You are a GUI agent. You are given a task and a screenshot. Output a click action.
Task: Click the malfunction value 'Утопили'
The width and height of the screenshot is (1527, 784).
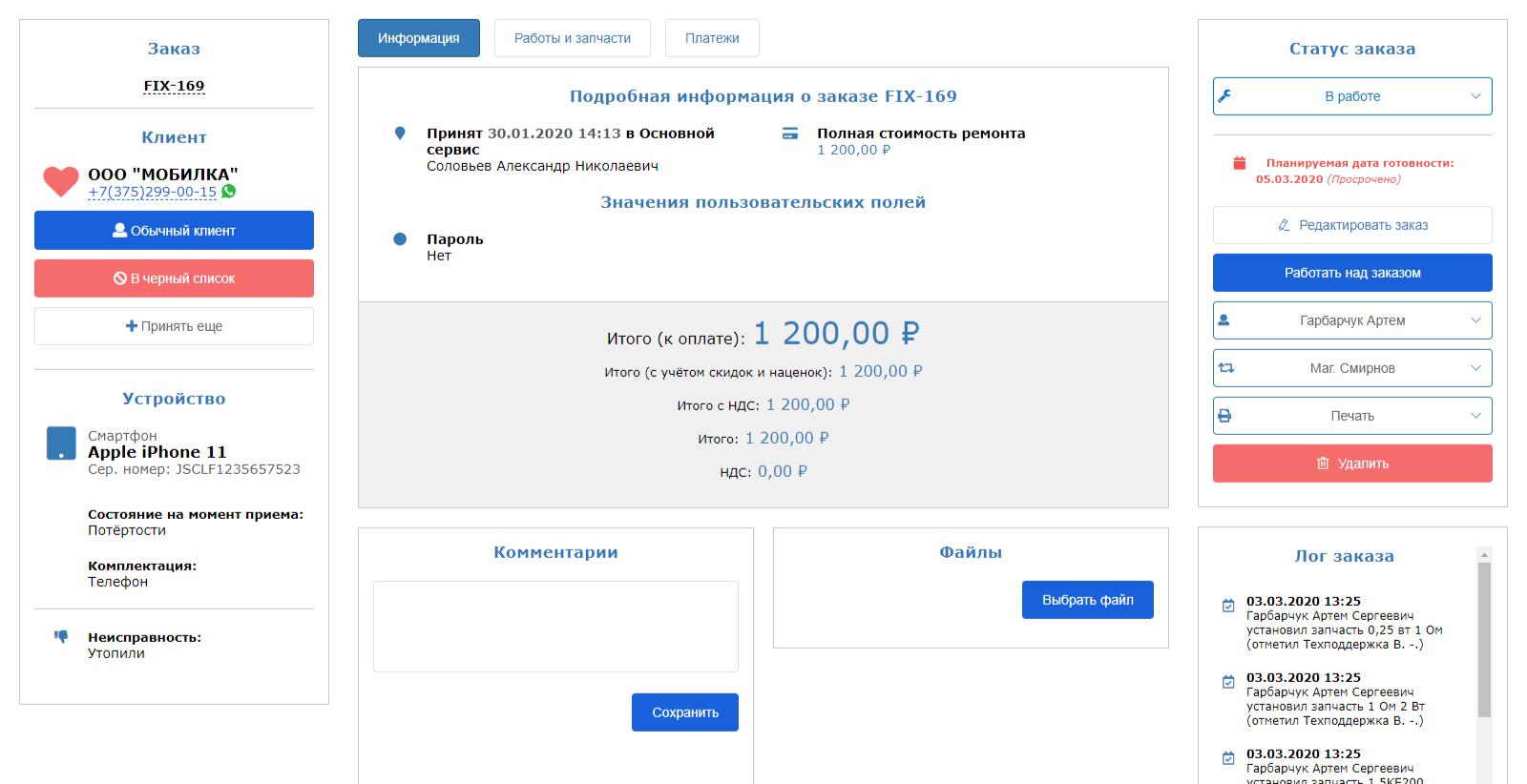pyautogui.click(x=116, y=653)
